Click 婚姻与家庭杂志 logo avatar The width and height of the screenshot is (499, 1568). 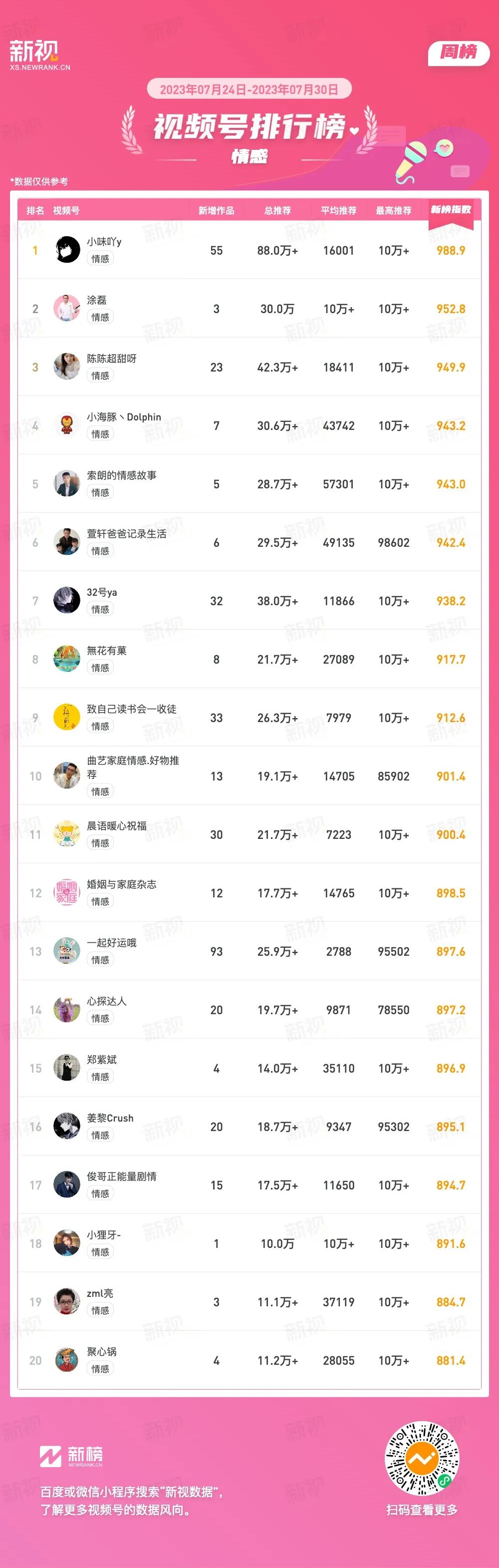pos(67,892)
